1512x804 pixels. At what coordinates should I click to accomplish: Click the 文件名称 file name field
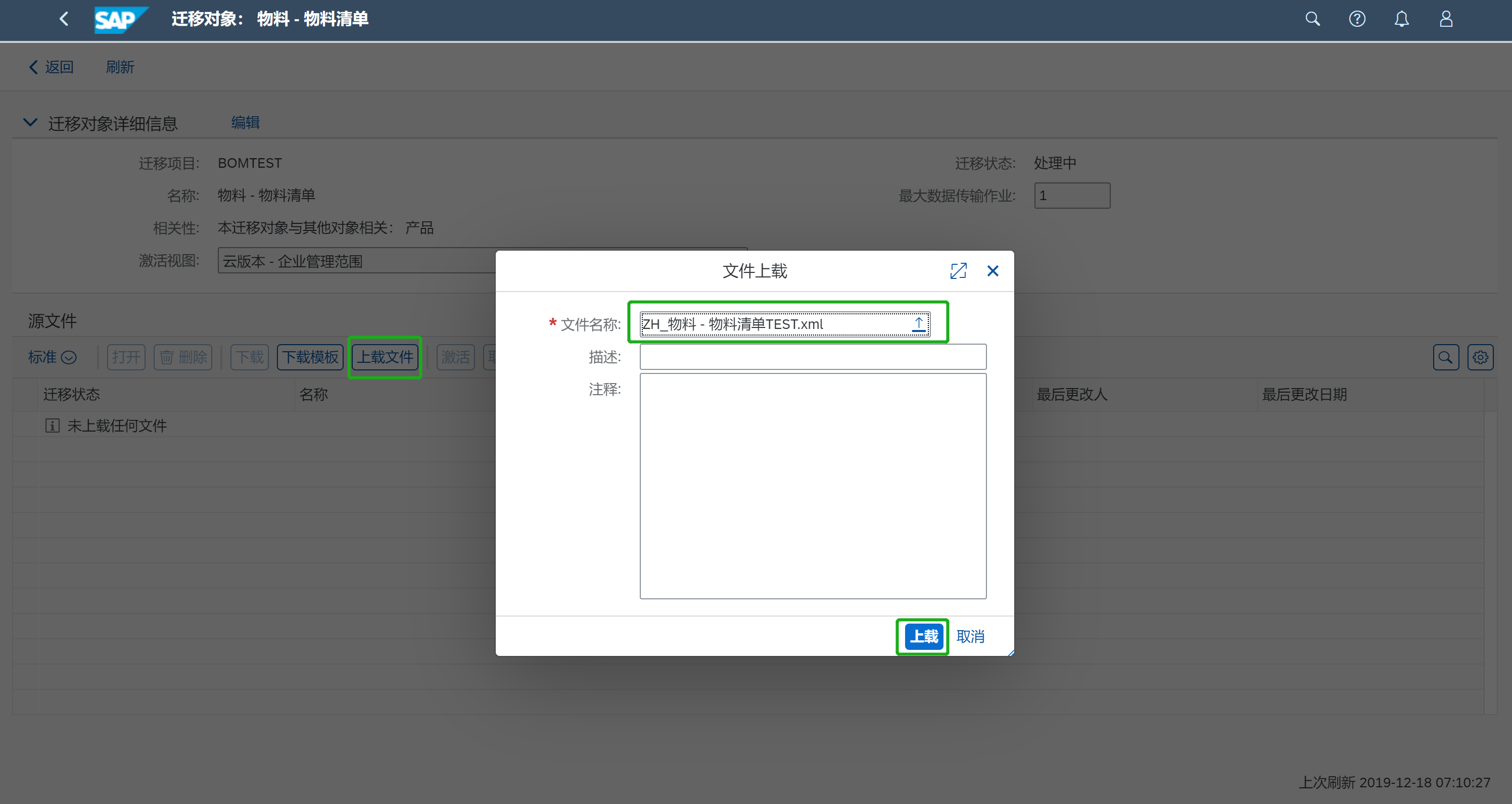[x=785, y=324]
